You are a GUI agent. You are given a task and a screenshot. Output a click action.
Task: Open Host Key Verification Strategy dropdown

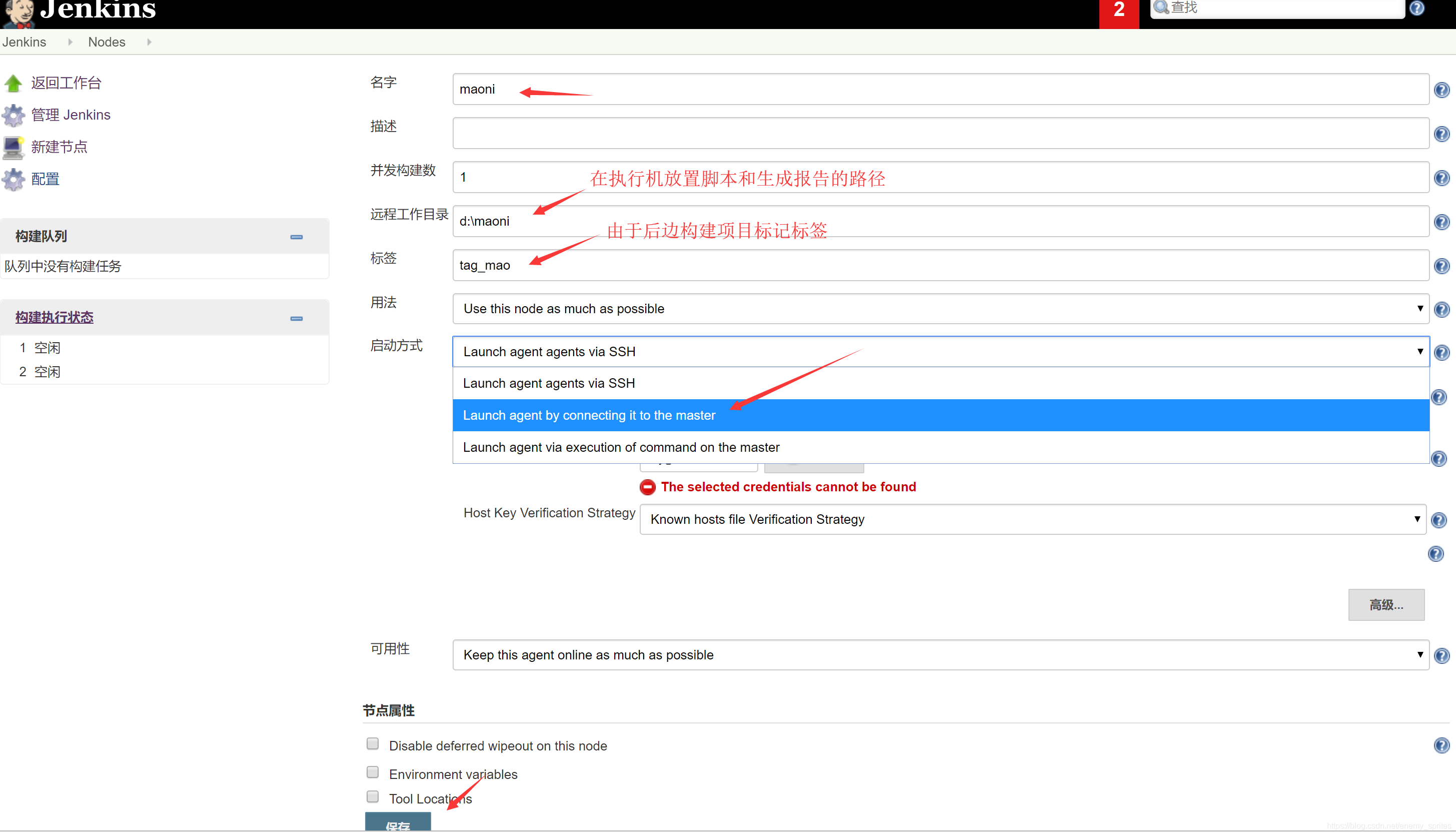(x=1032, y=519)
